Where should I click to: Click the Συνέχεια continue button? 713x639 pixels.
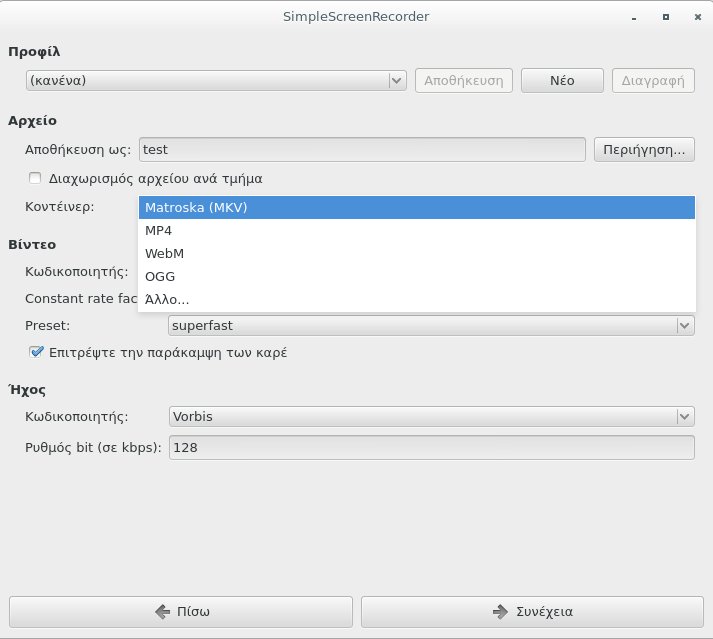532,611
